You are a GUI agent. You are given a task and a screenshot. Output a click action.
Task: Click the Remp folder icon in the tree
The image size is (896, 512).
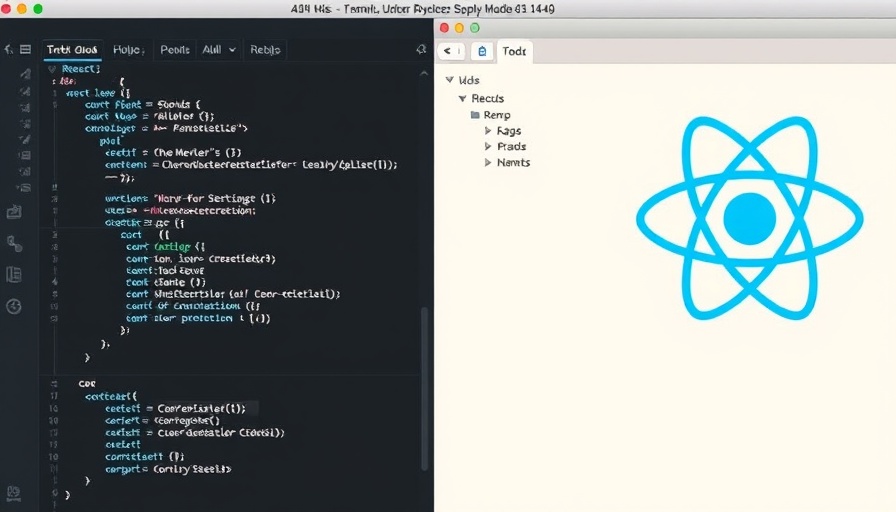[x=475, y=115]
